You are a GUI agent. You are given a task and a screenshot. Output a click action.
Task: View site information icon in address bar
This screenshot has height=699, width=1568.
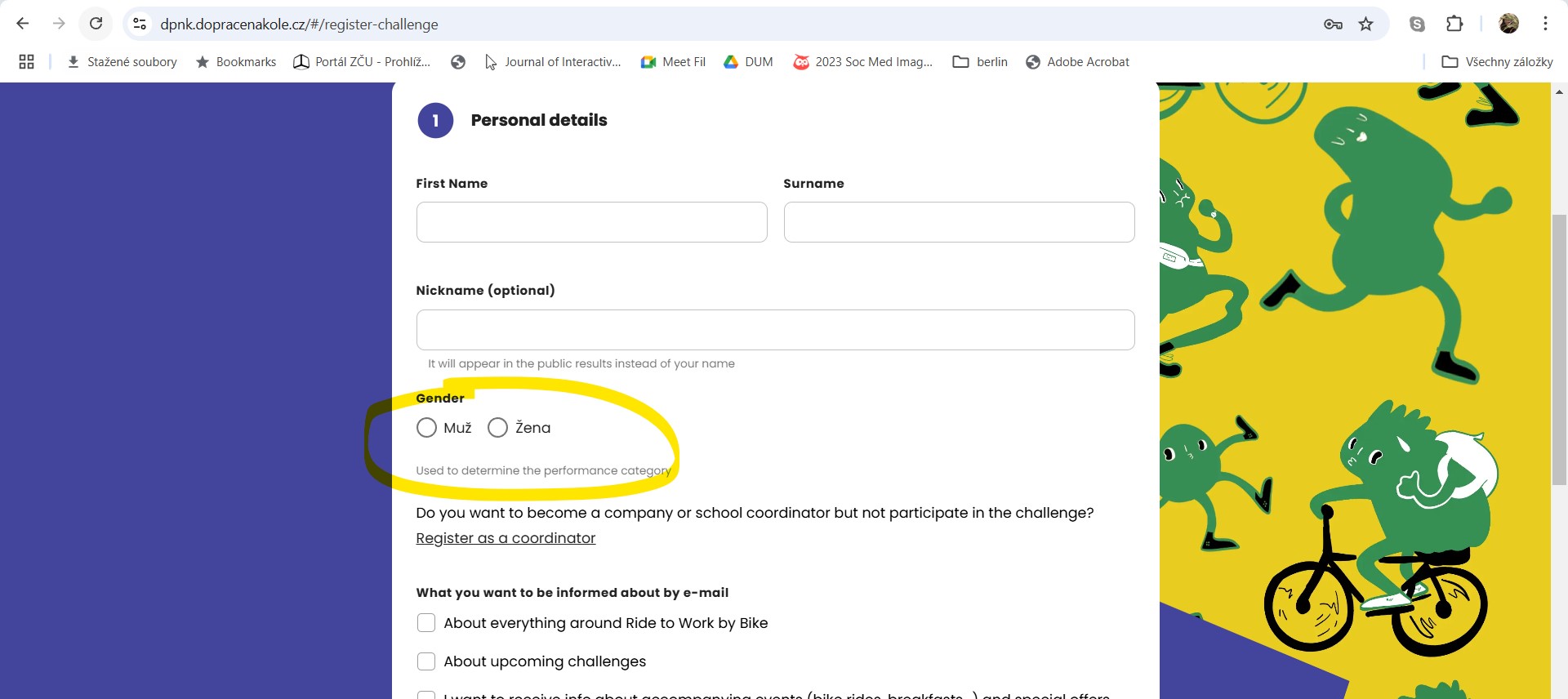(x=140, y=24)
